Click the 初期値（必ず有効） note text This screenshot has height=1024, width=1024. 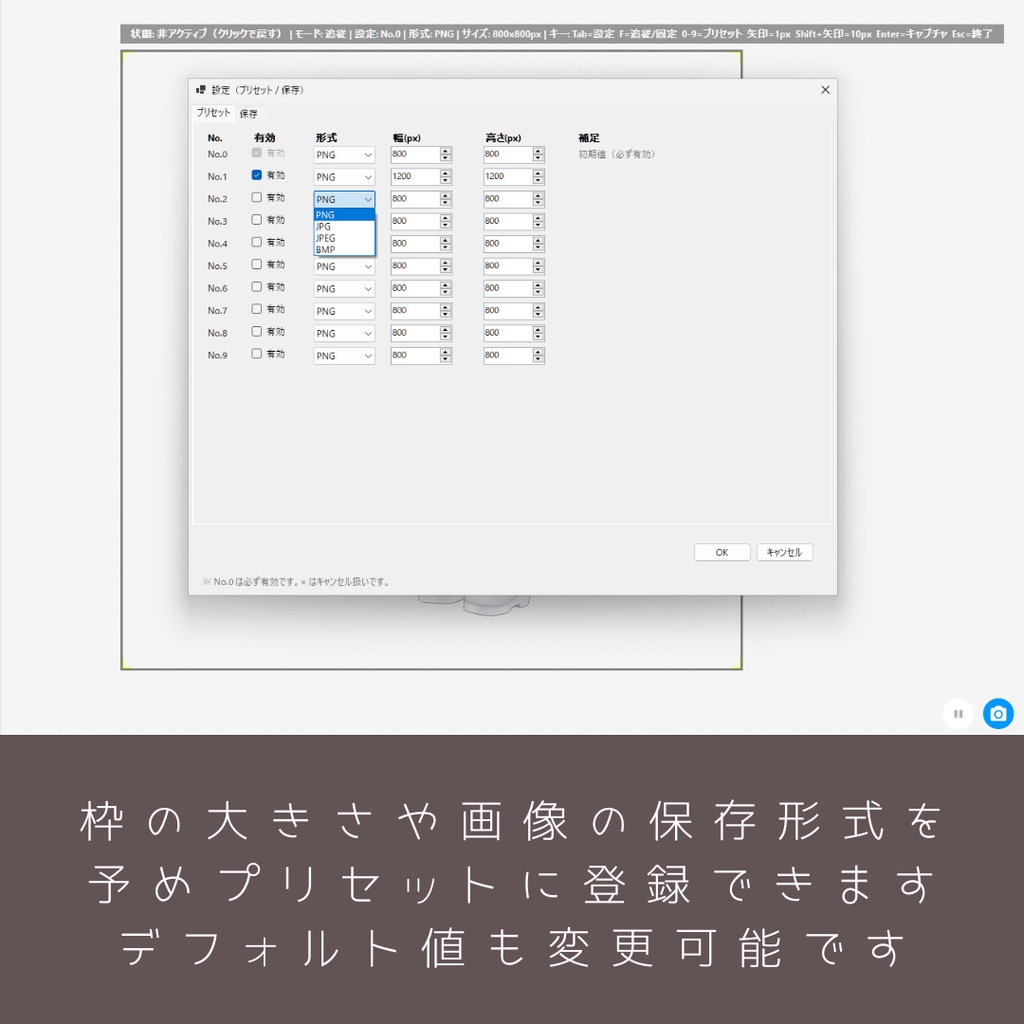click(x=616, y=154)
